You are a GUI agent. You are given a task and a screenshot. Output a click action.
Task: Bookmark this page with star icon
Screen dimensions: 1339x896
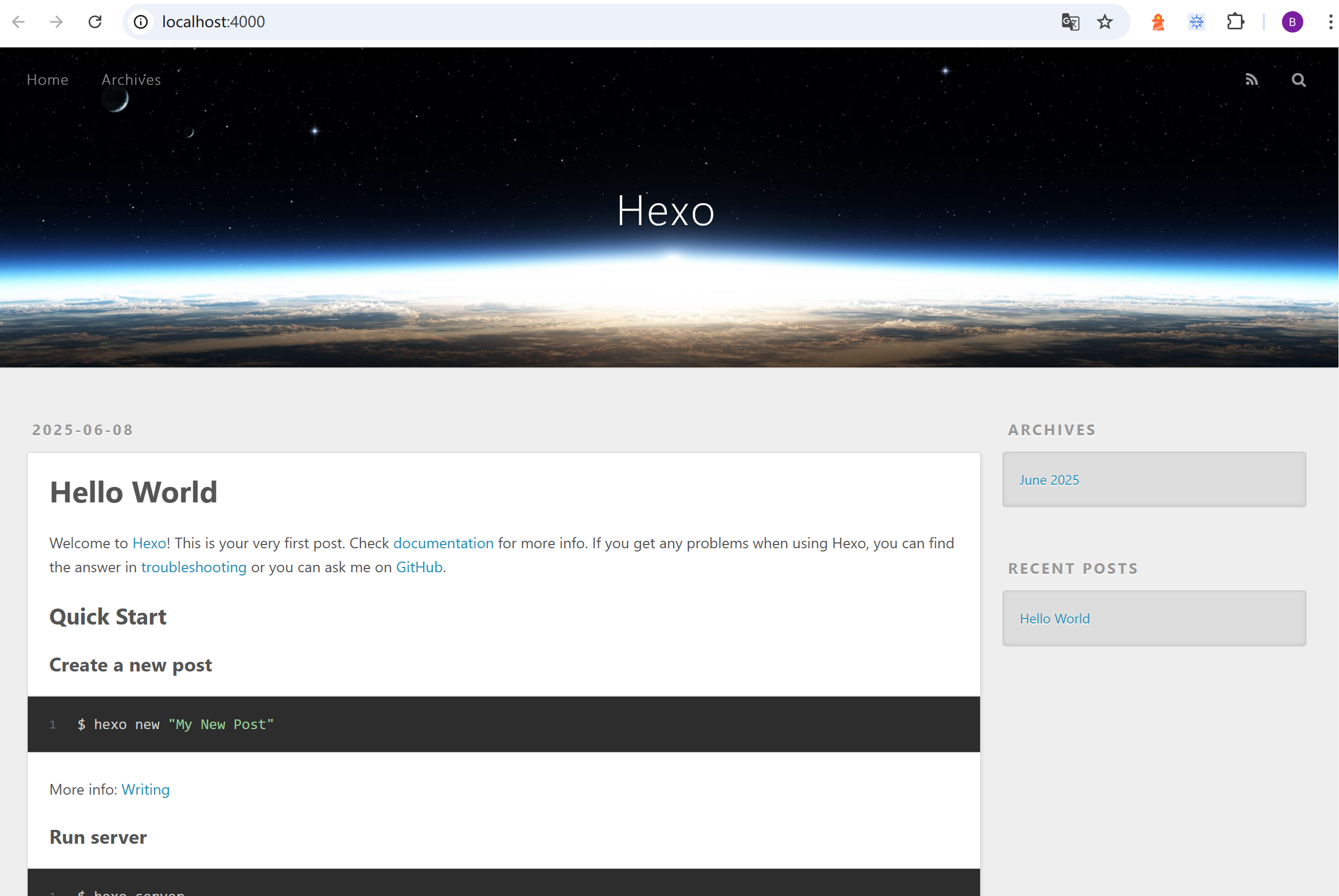(x=1105, y=22)
